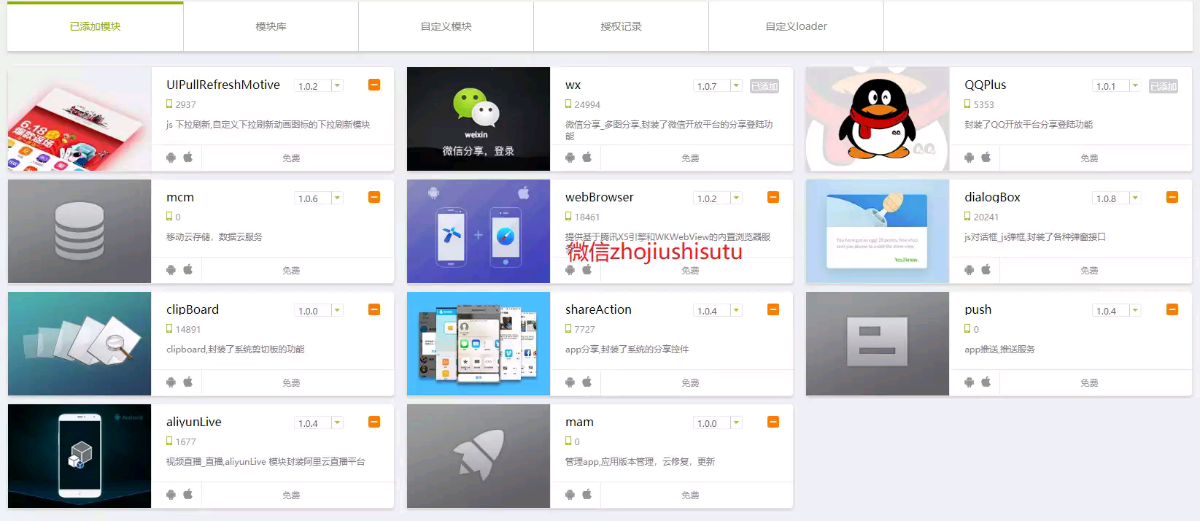Remove the dialogBox module with minus icon

[1172, 197]
